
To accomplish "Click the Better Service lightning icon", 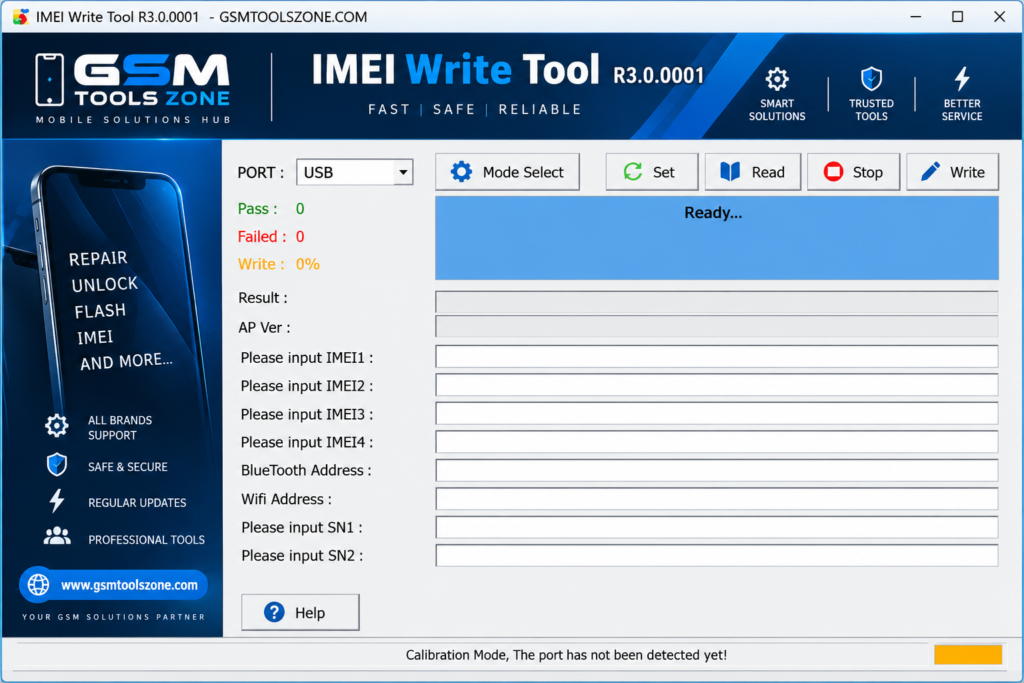I will 961,78.
